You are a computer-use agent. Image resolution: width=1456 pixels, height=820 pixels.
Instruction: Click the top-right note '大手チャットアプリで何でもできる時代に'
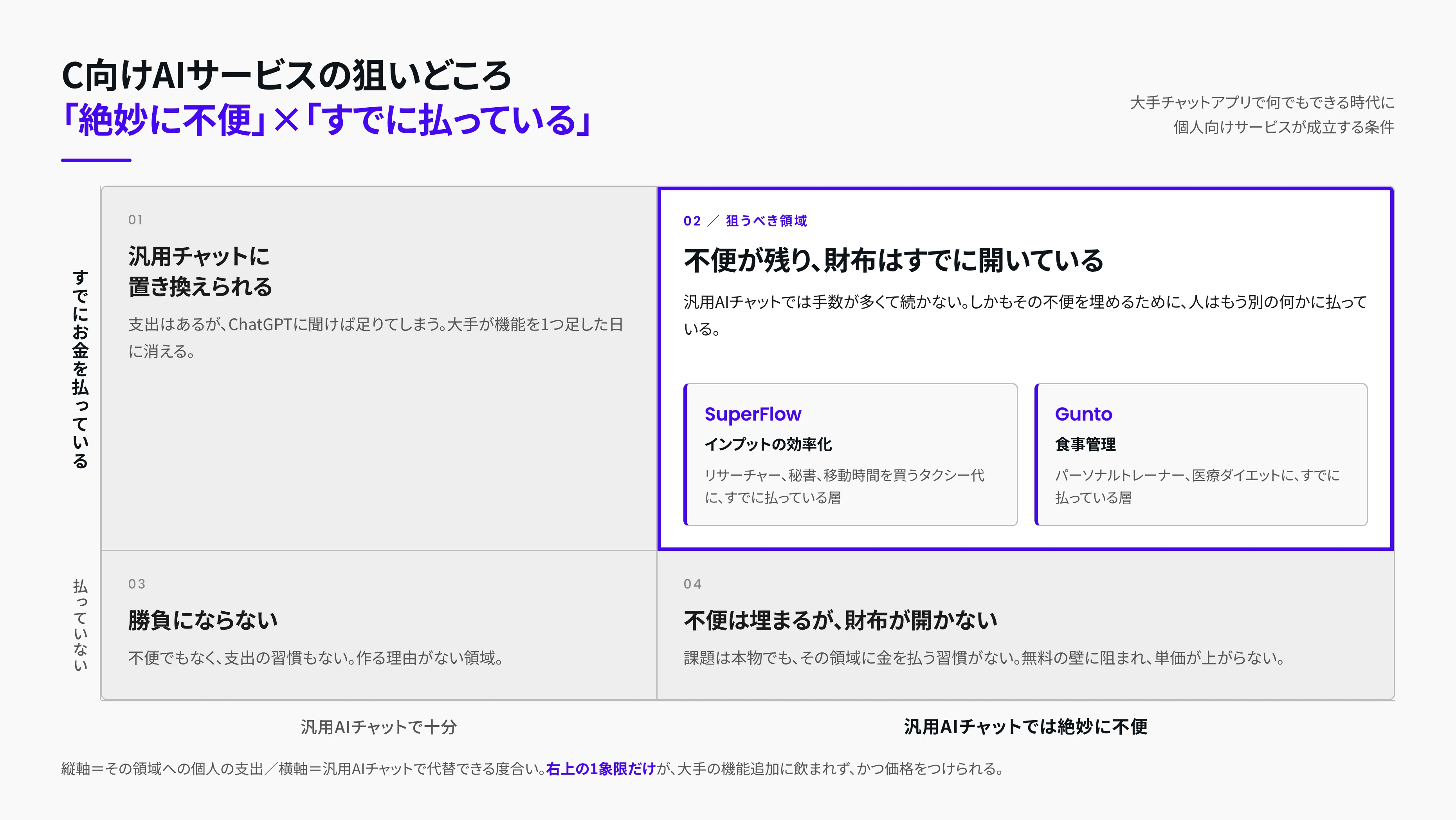coord(1261,102)
